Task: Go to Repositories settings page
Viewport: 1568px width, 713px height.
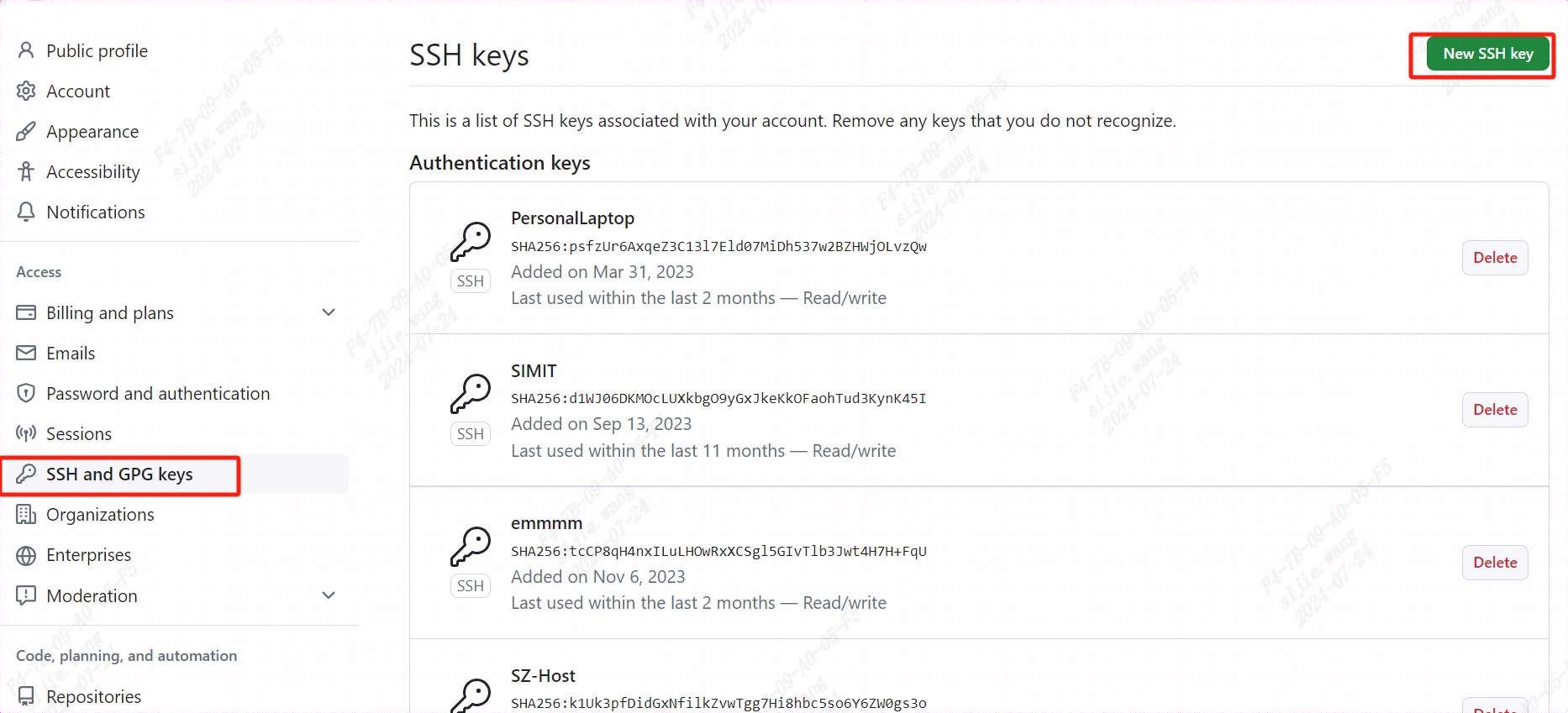Action: 93,696
